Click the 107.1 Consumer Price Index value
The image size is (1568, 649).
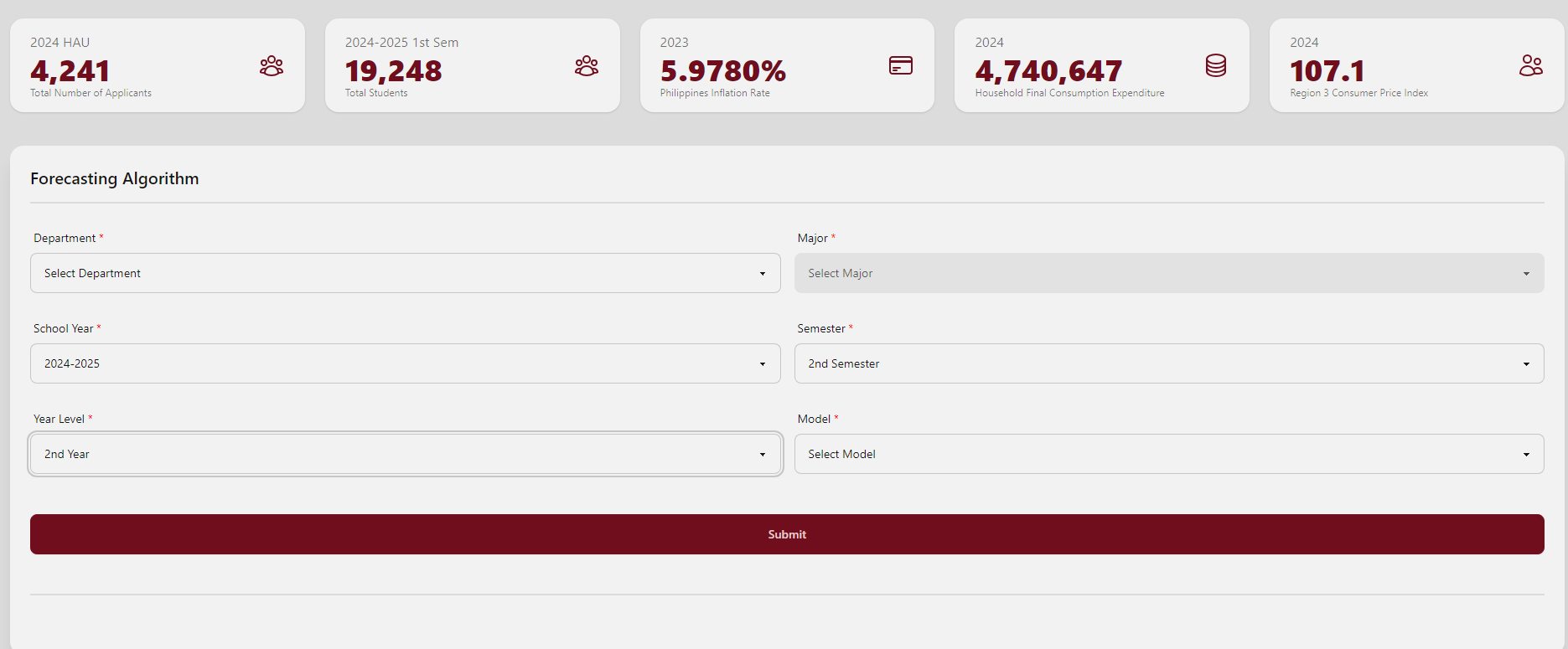[x=1327, y=71]
